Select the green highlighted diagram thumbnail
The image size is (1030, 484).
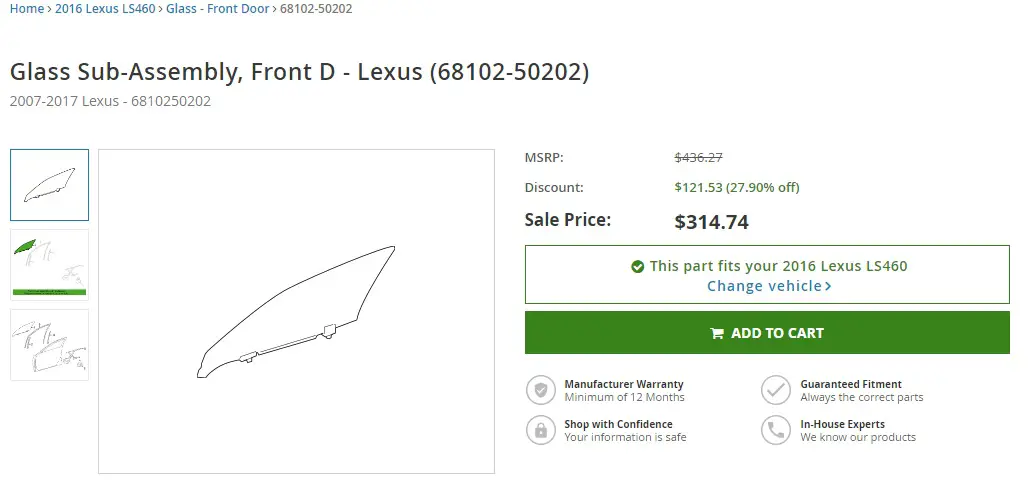49,265
